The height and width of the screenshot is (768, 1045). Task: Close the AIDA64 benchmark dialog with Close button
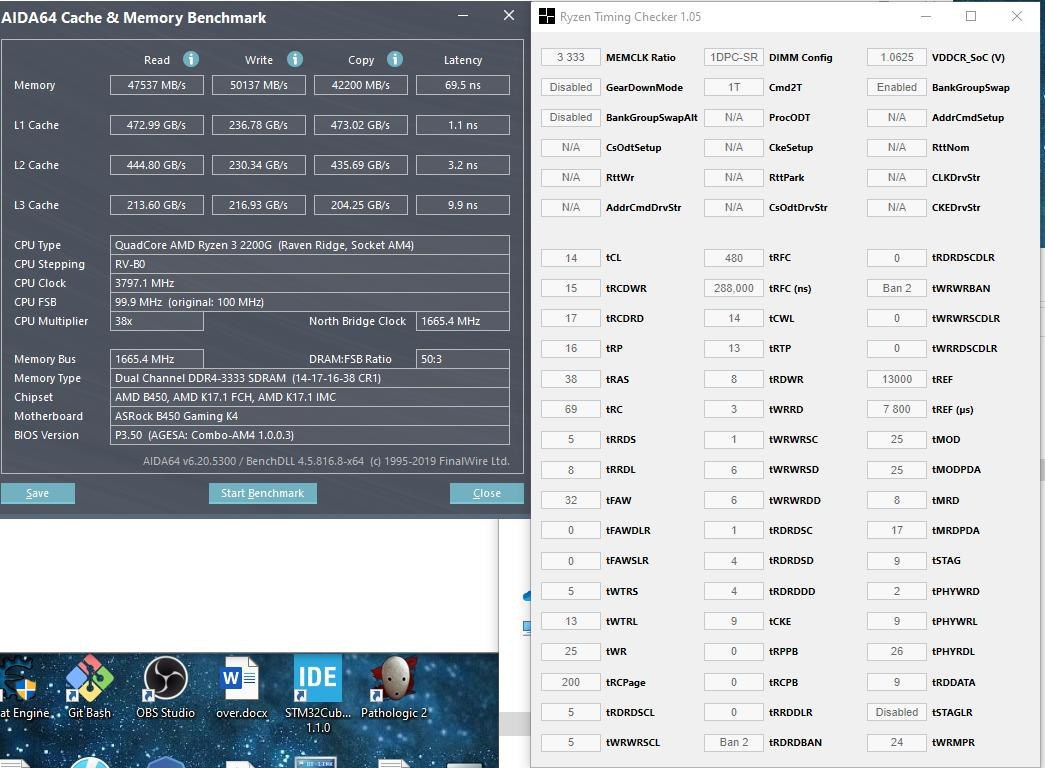pos(487,493)
